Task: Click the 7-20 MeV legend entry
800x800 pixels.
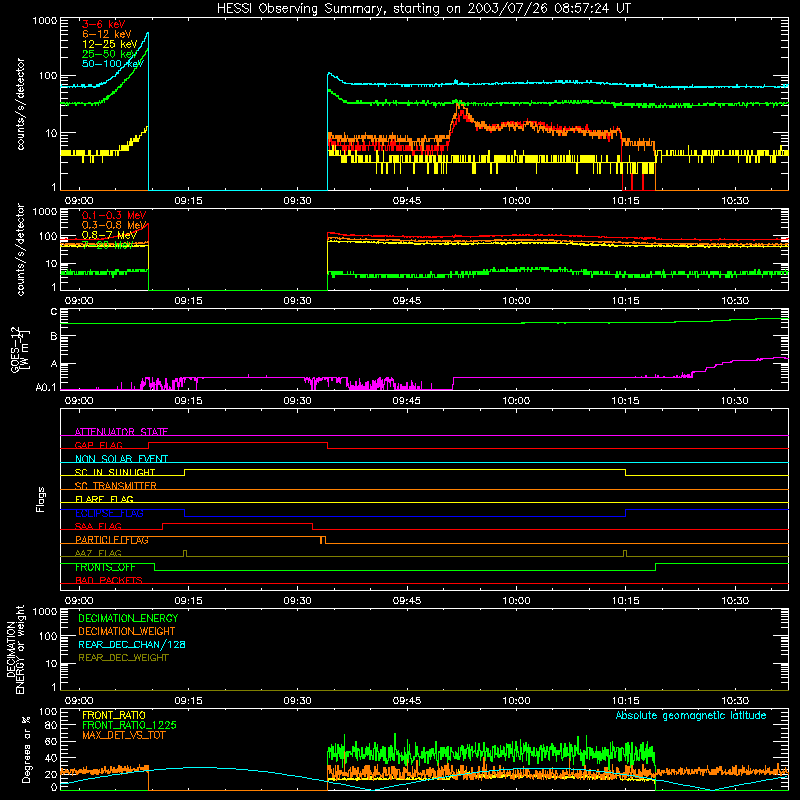Action: coord(107,245)
